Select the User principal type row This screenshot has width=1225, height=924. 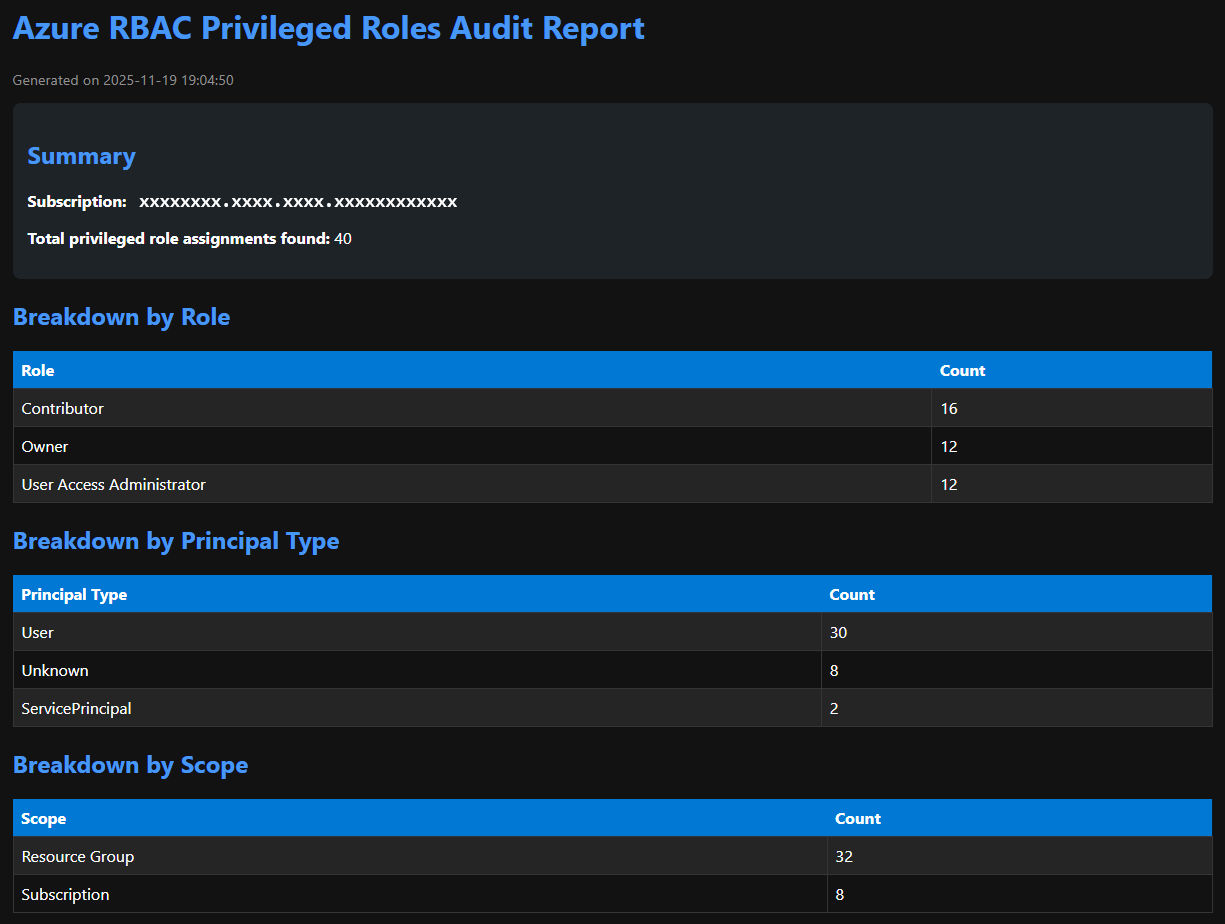(38, 632)
